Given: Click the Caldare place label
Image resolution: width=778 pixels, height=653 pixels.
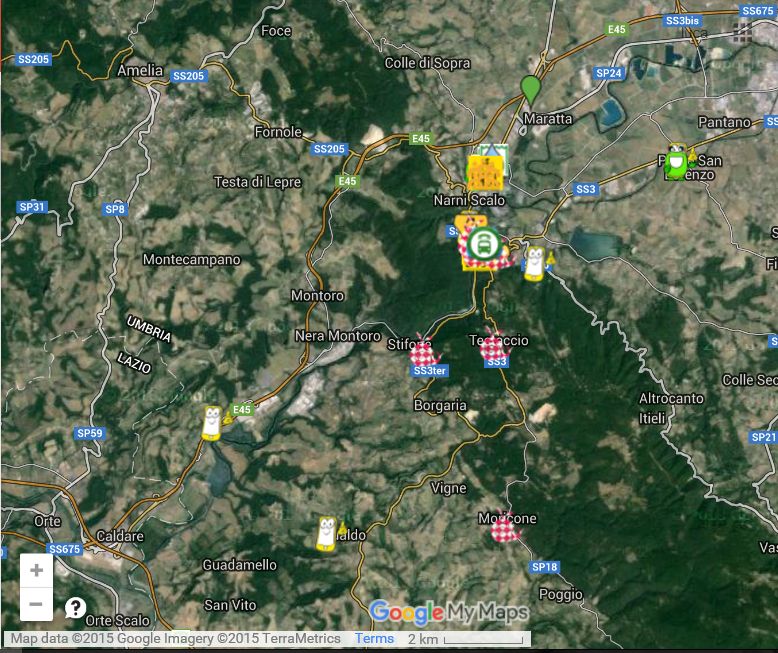Looking at the screenshot, I should coord(120,536).
